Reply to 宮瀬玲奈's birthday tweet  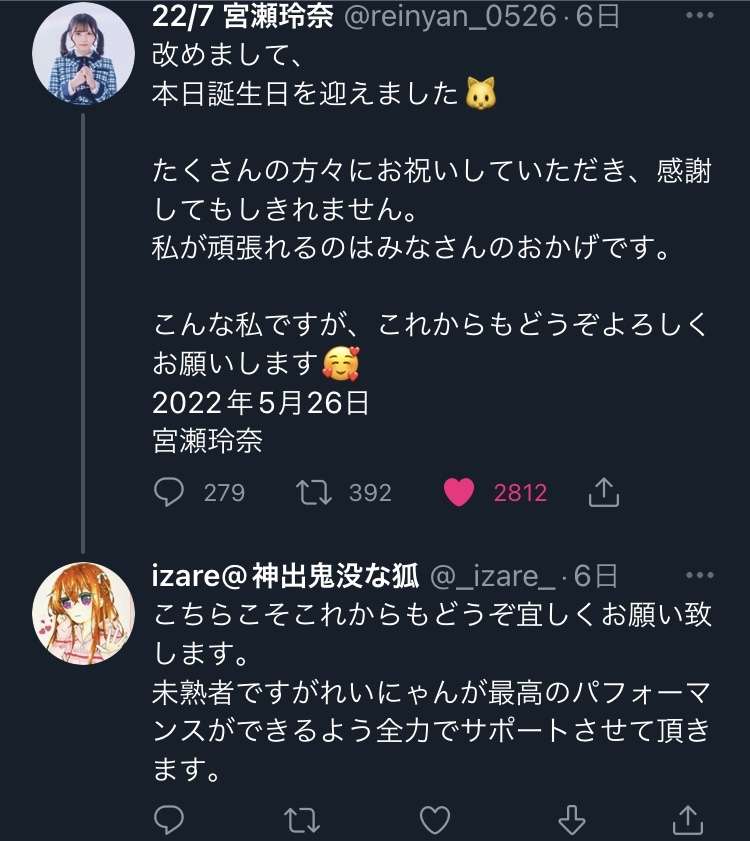click(166, 492)
